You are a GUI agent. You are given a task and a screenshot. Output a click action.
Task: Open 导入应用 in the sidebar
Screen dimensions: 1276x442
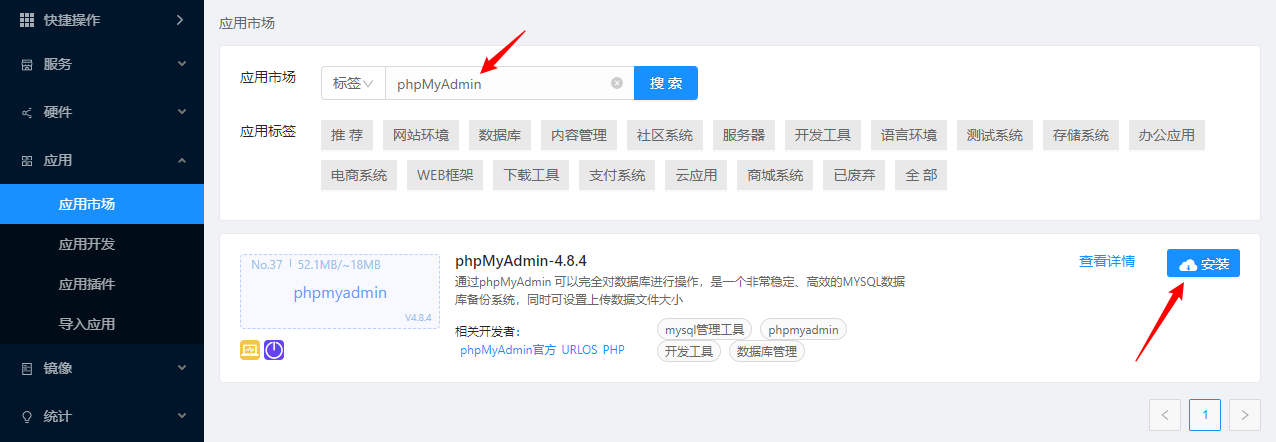(102, 324)
